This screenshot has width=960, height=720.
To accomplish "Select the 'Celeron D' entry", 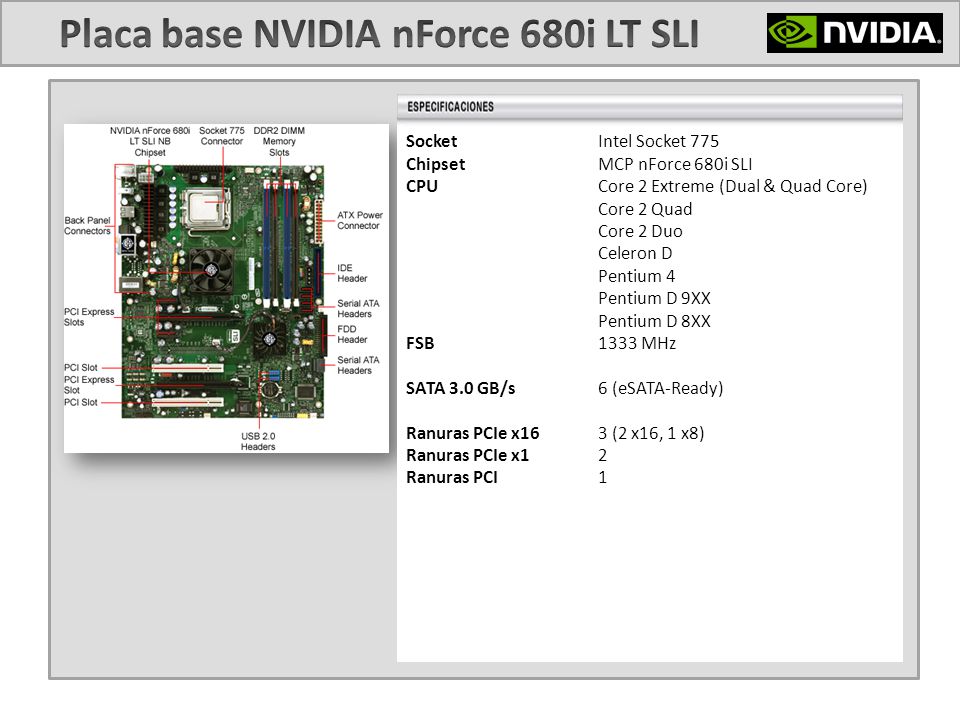I will click(x=635, y=253).
